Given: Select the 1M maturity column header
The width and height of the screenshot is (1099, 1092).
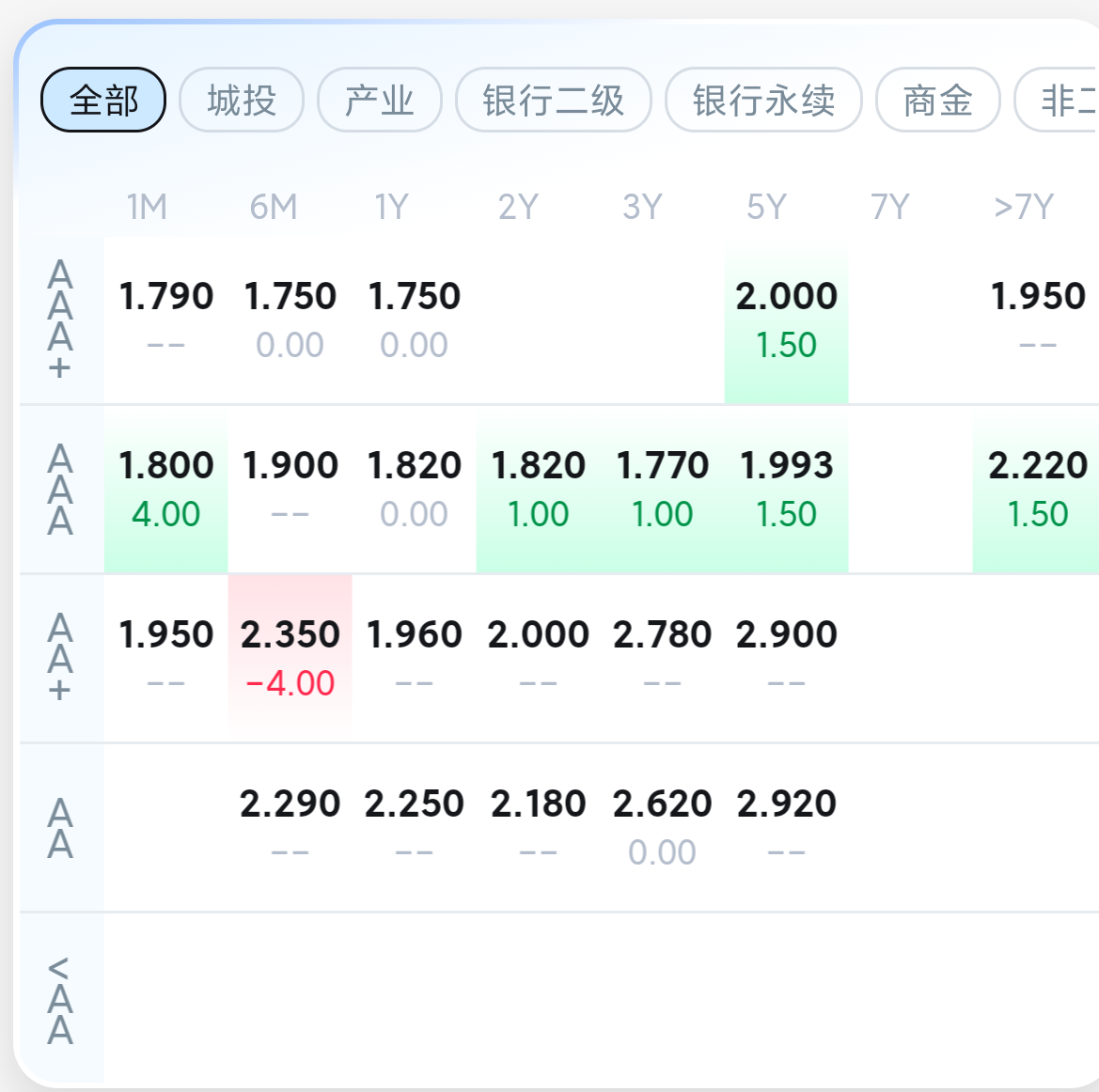Looking at the screenshot, I should [146, 206].
